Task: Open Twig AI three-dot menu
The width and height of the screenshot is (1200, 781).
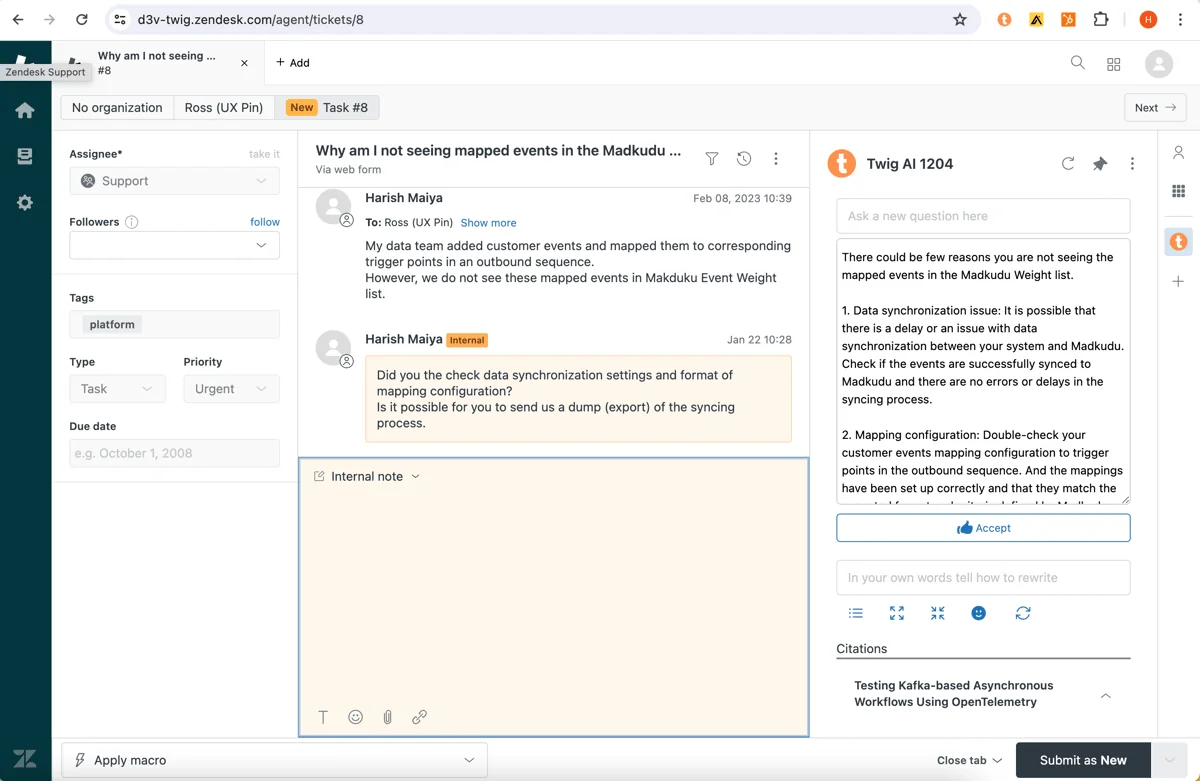Action: pyautogui.click(x=1132, y=163)
